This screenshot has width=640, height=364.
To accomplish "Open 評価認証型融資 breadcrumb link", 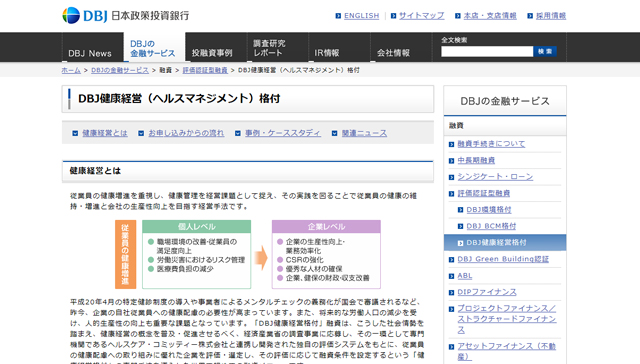I will pos(205,70).
